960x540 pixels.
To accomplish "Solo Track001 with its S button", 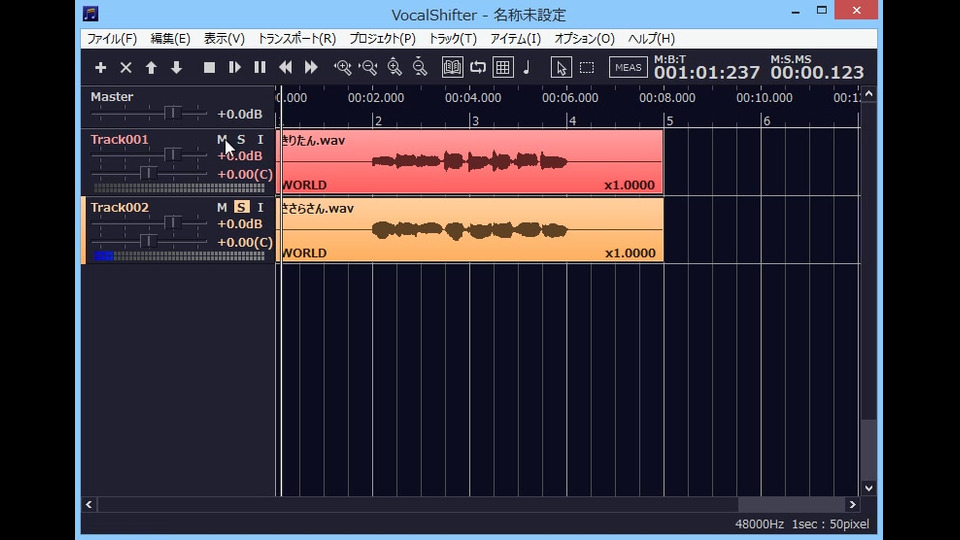I will [x=241, y=140].
